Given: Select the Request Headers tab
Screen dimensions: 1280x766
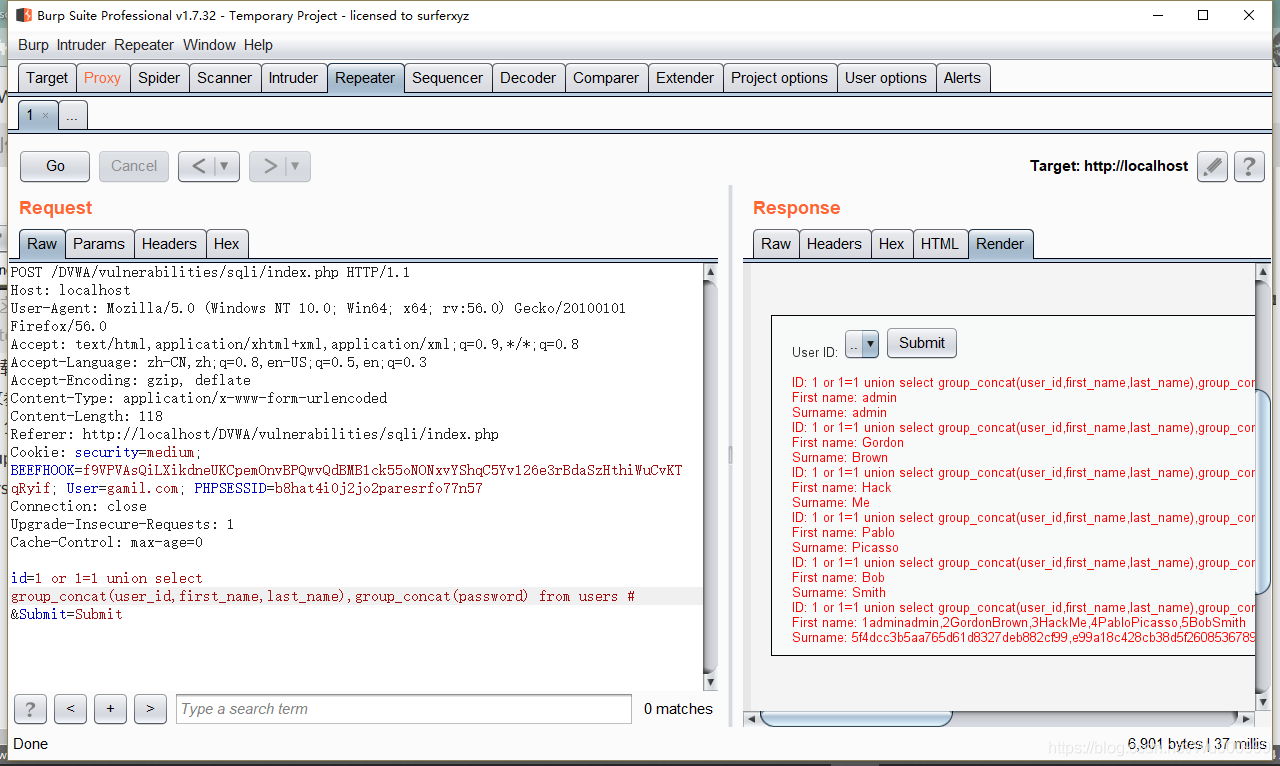Looking at the screenshot, I should (169, 244).
